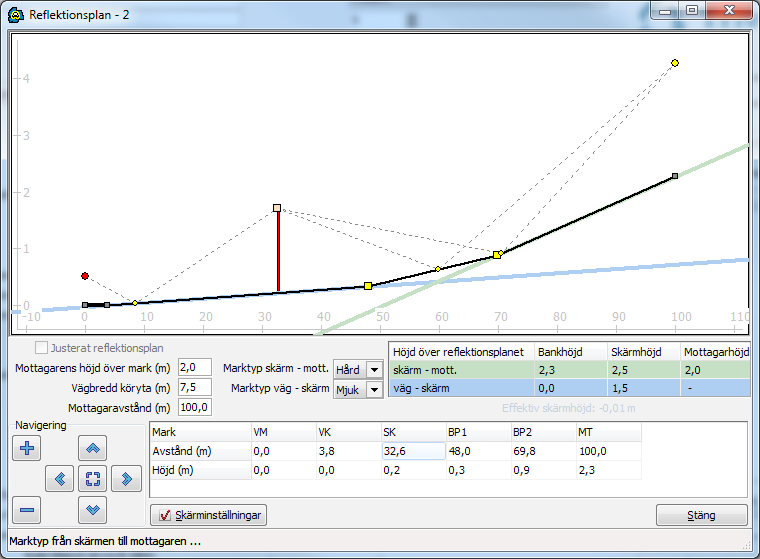Click the Bankhöjd column header

point(570,352)
